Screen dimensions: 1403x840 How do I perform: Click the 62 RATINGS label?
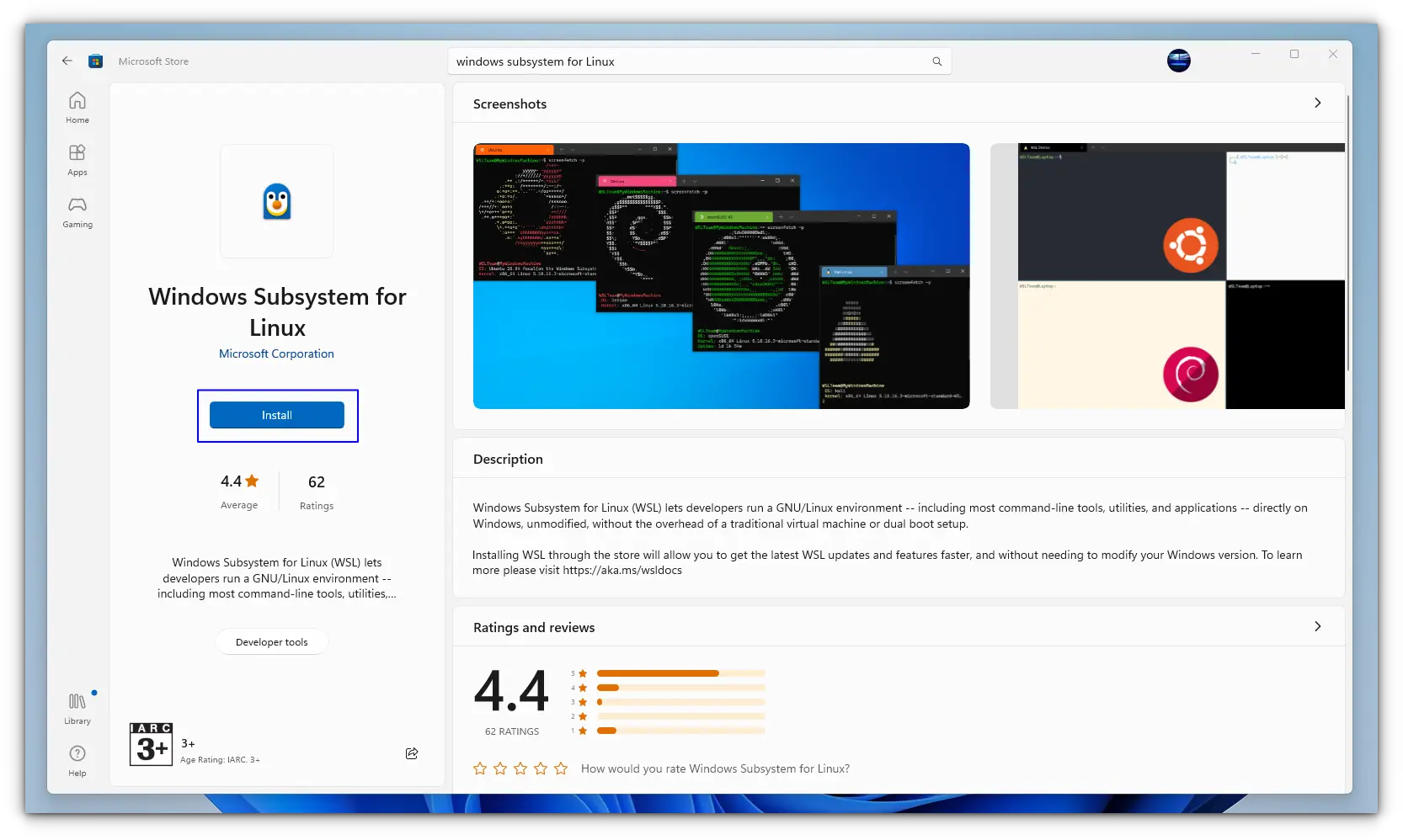[x=512, y=731]
